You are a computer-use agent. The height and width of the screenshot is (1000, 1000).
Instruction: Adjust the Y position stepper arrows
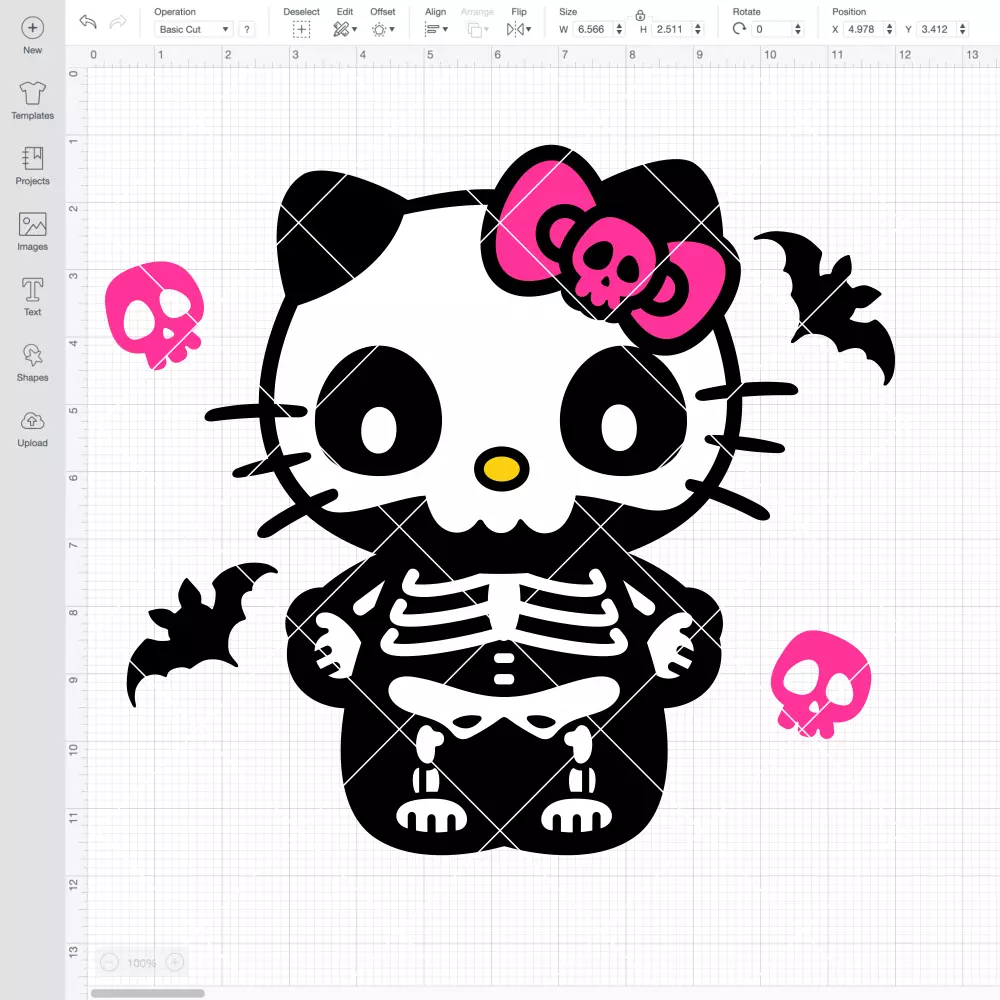pyautogui.click(x=963, y=29)
